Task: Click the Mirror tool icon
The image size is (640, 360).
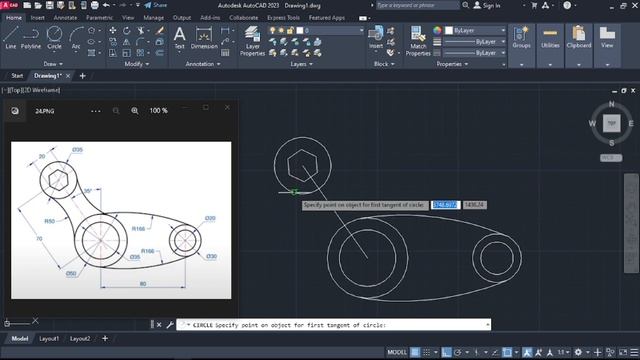Action: (127, 42)
